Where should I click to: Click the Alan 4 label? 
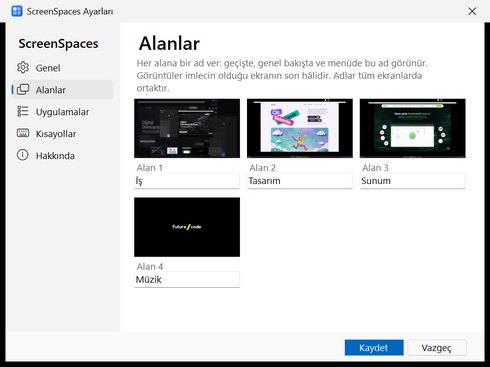tap(150, 266)
